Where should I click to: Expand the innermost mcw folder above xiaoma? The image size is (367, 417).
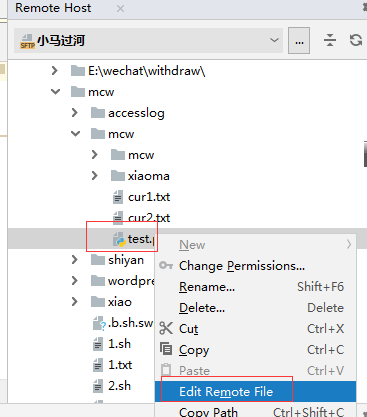pos(95,155)
